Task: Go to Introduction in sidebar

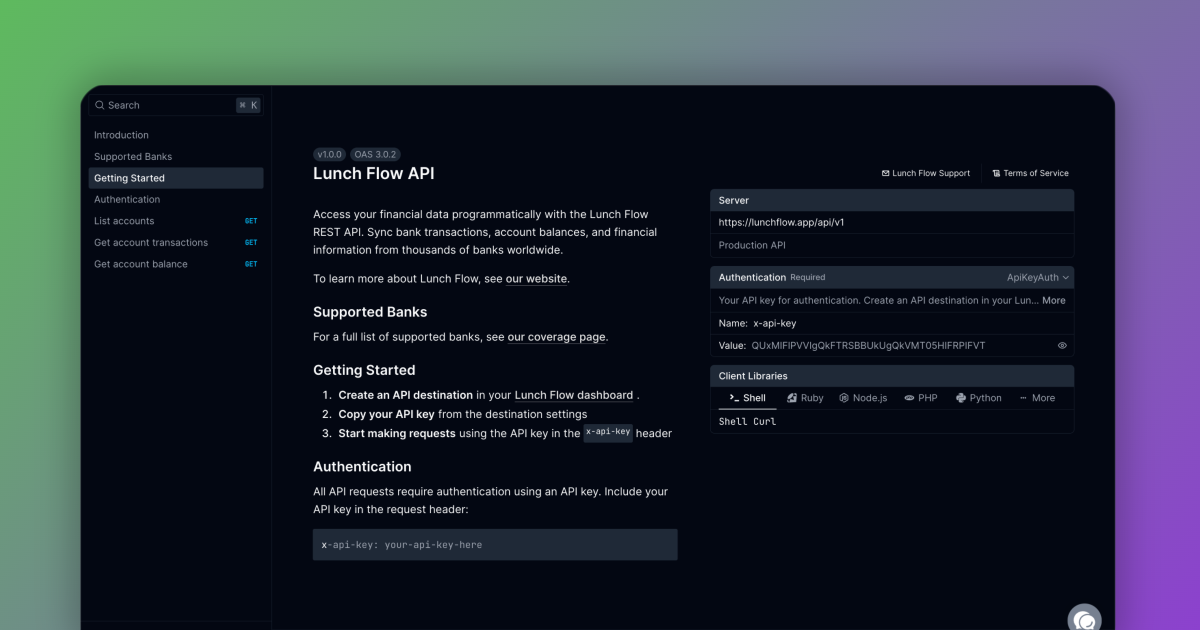Action: (x=121, y=135)
